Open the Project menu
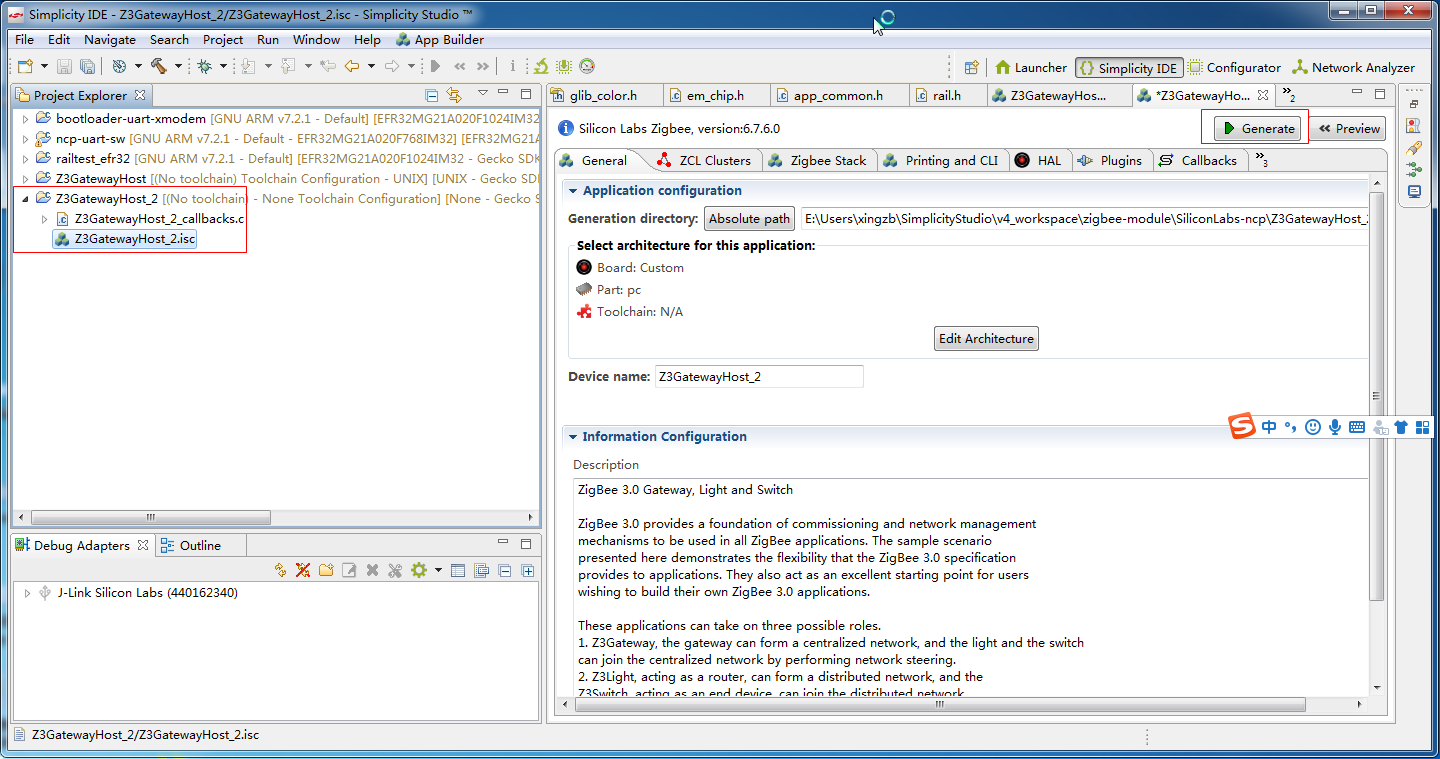Screen dimensions: 1440x759 [223, 40]
